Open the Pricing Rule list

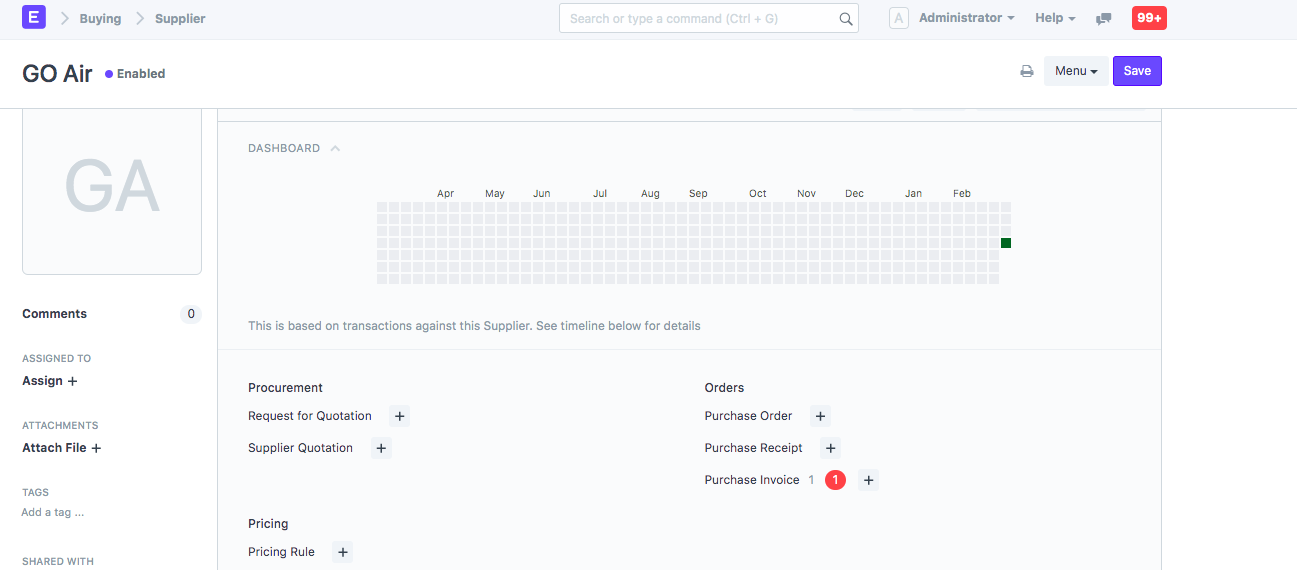pos(281,552)
